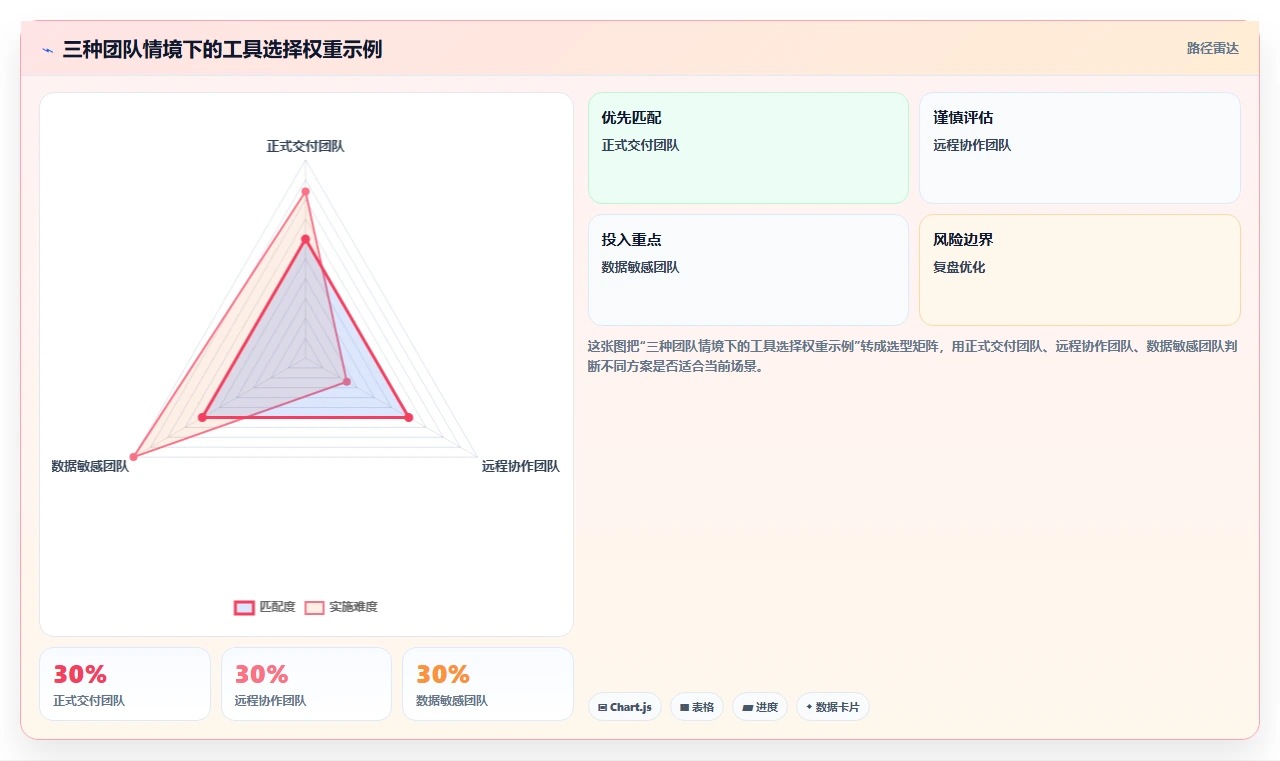Click 复盘优化 text in 风险边界 card

(x=959, y=267)
